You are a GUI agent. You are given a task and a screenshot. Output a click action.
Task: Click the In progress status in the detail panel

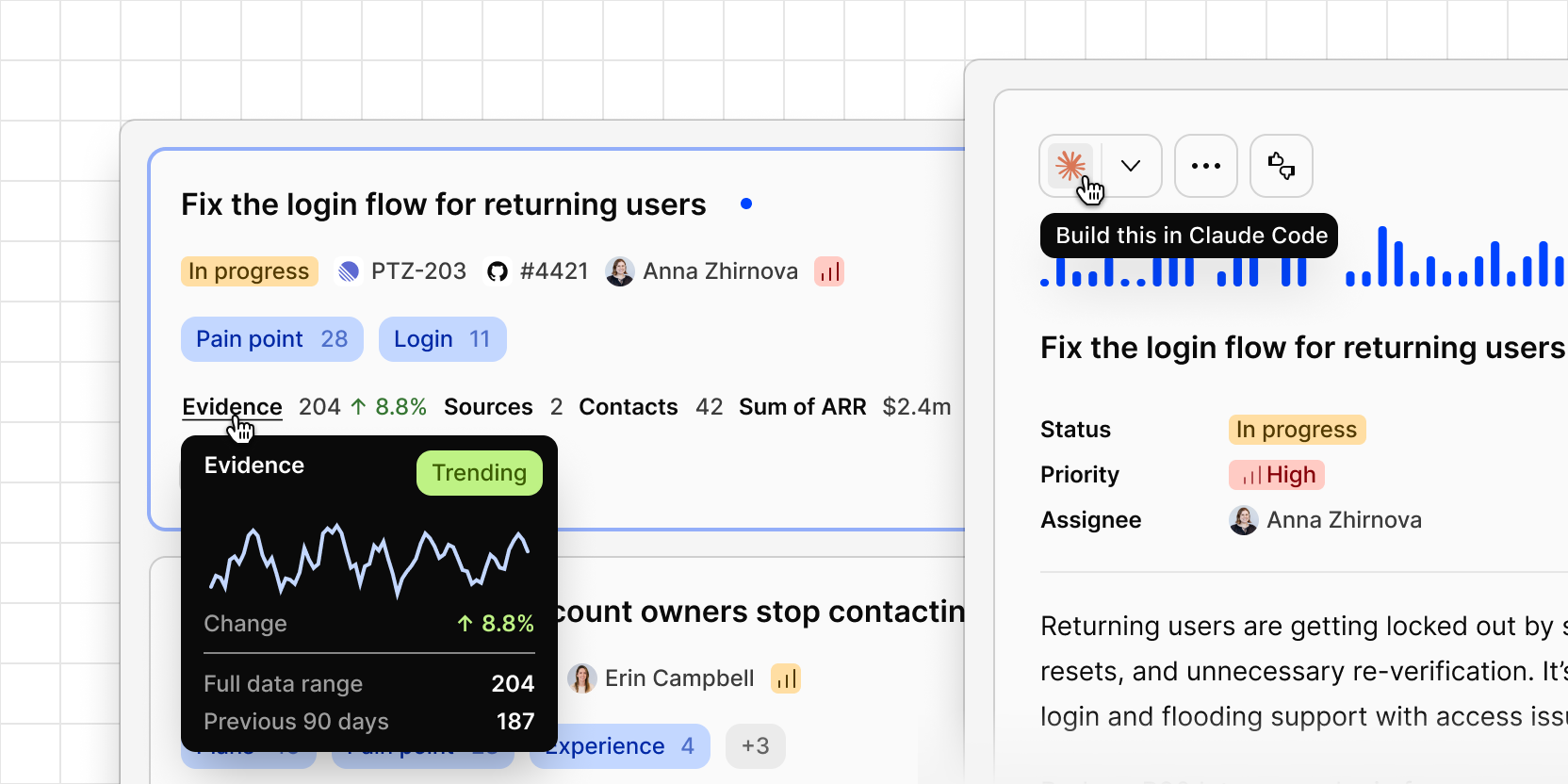1298,430
